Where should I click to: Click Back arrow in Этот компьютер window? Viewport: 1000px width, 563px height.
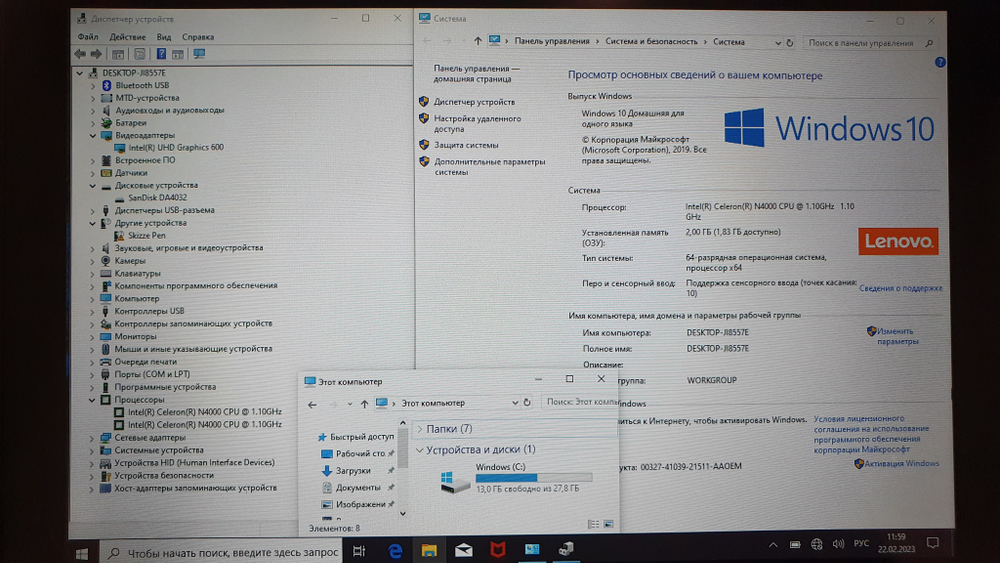[312, 404]
